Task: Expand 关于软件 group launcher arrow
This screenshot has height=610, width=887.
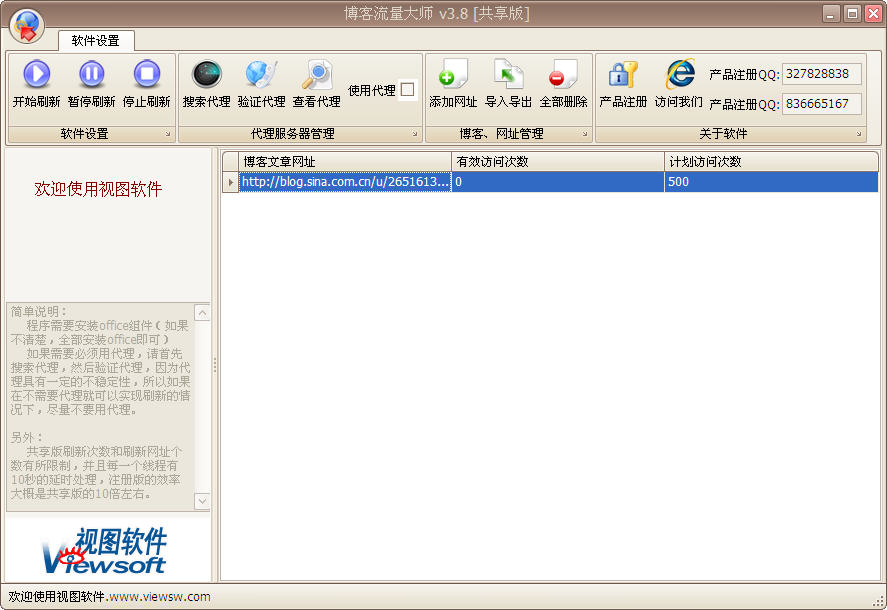Action: (x=859, y=134)
